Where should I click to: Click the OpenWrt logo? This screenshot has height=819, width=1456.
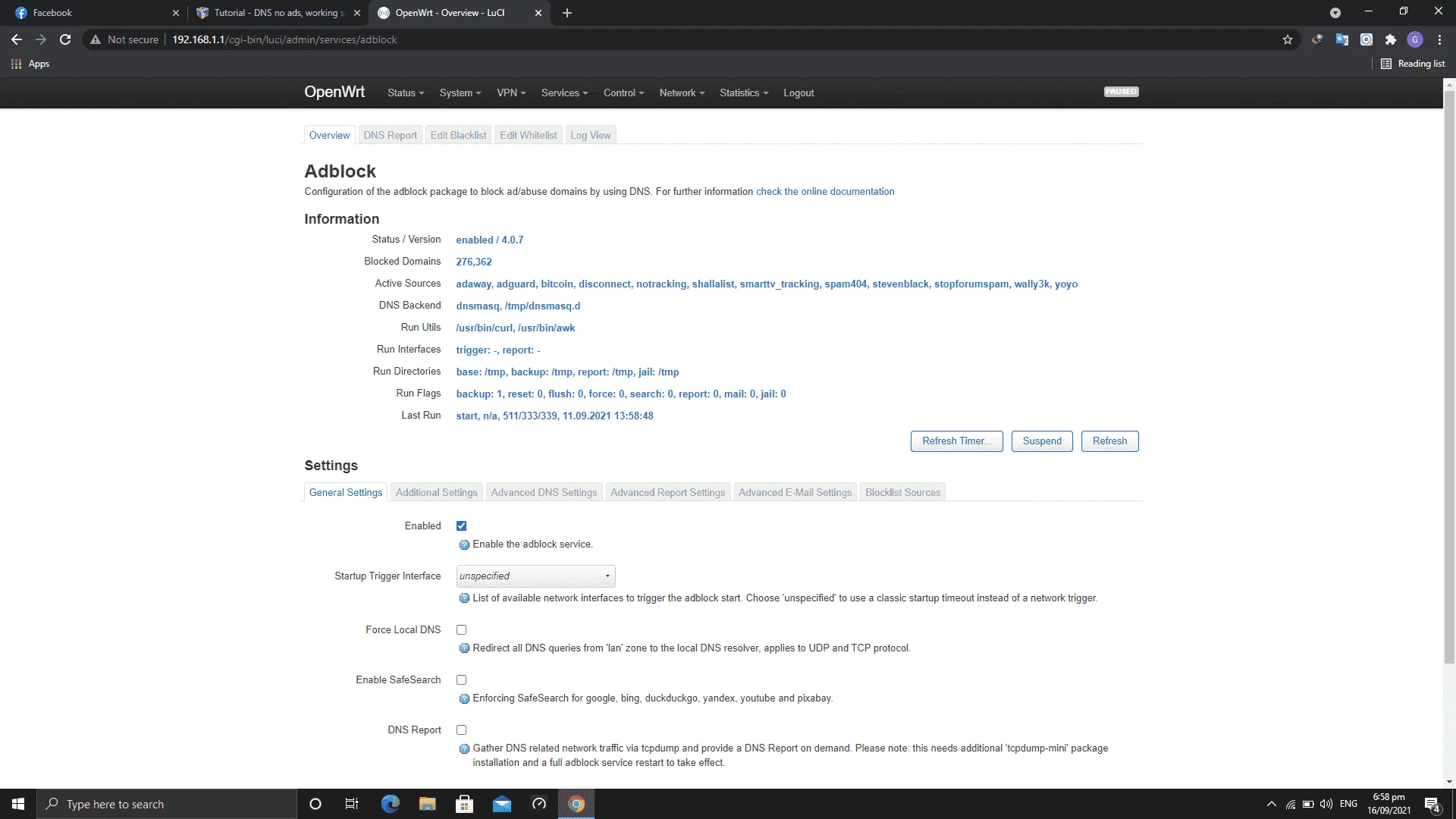click(x=334, y=92)
